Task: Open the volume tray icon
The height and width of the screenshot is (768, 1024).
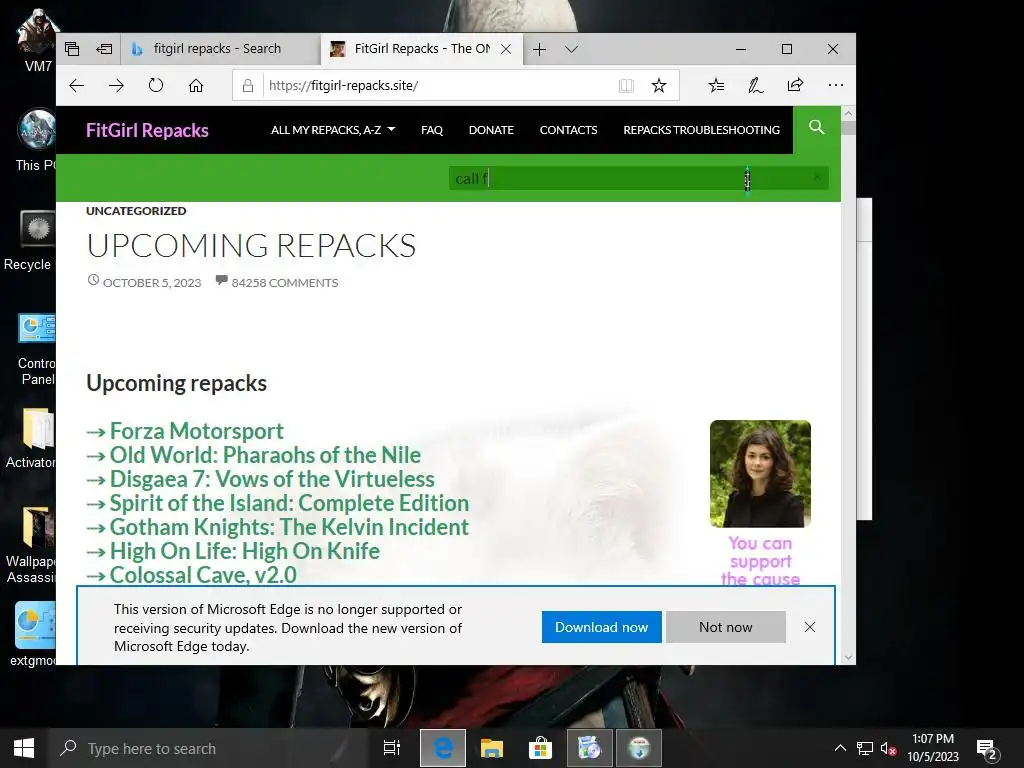Action: (x=888, y=748)
